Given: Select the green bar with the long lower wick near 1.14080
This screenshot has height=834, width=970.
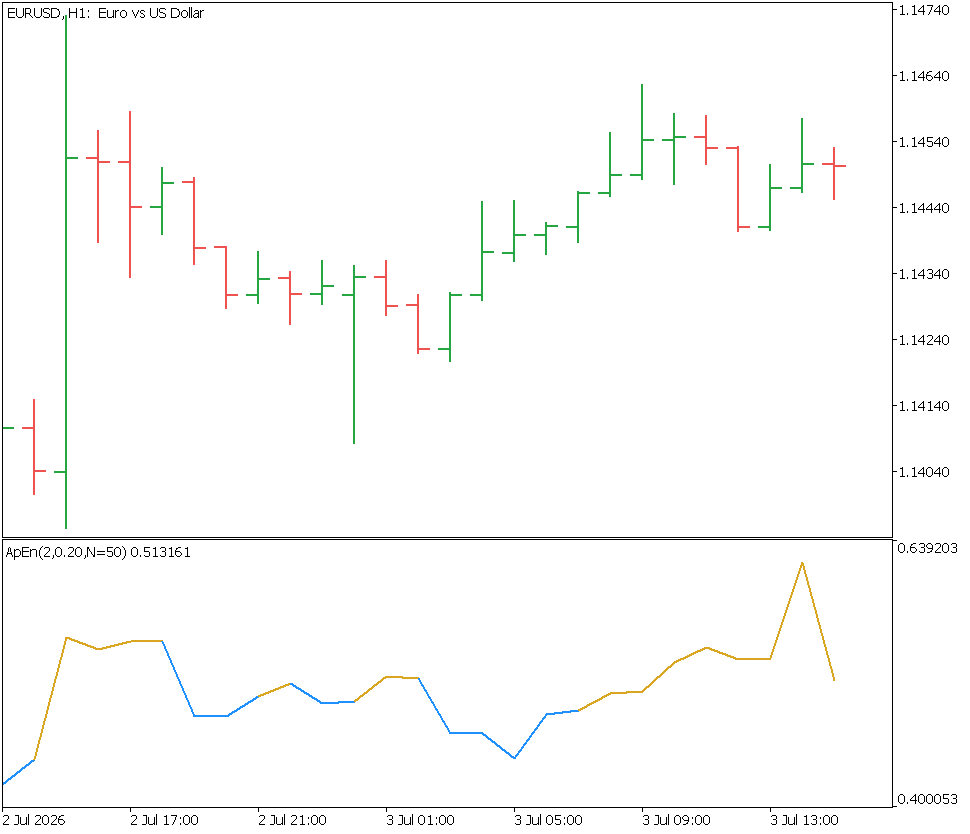Looking at the screenshot, I should tap(354, 354).
